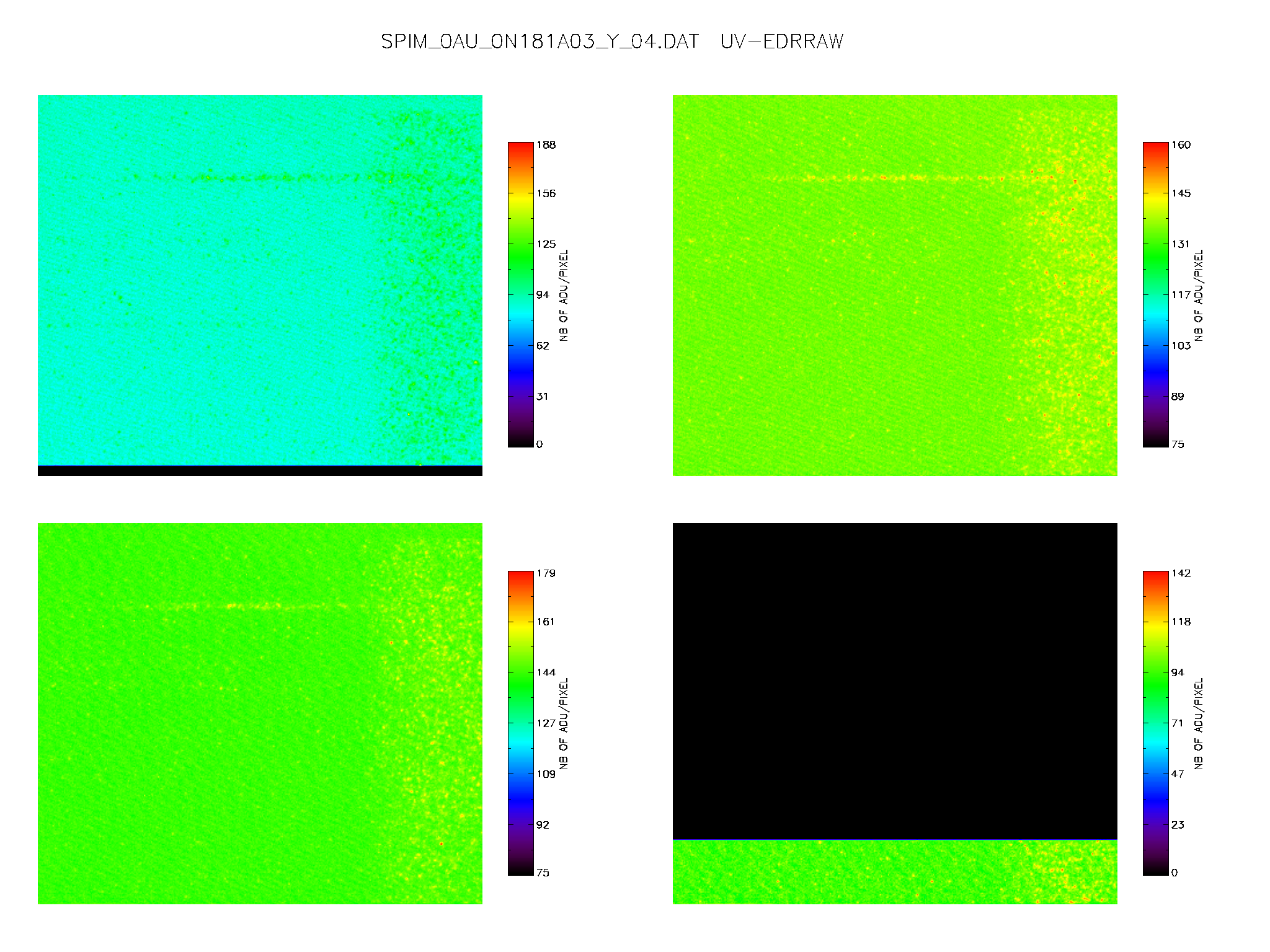The height and width of the screenshot is (952, 1270).
Task: Click the value 71 on the colorbar
Action: click(x=1178, y=723)
